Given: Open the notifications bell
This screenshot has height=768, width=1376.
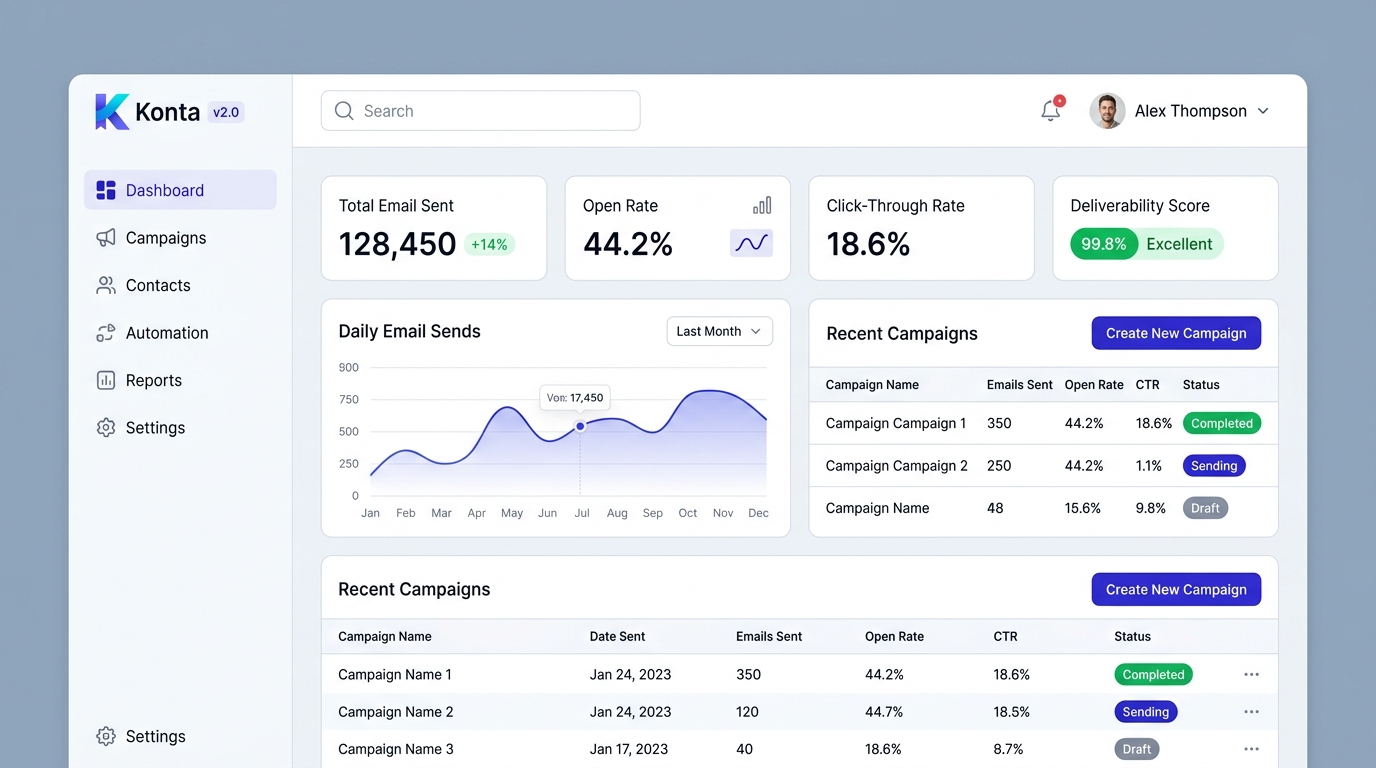Looking at the screenshot, I should (x=1051, y=110).
